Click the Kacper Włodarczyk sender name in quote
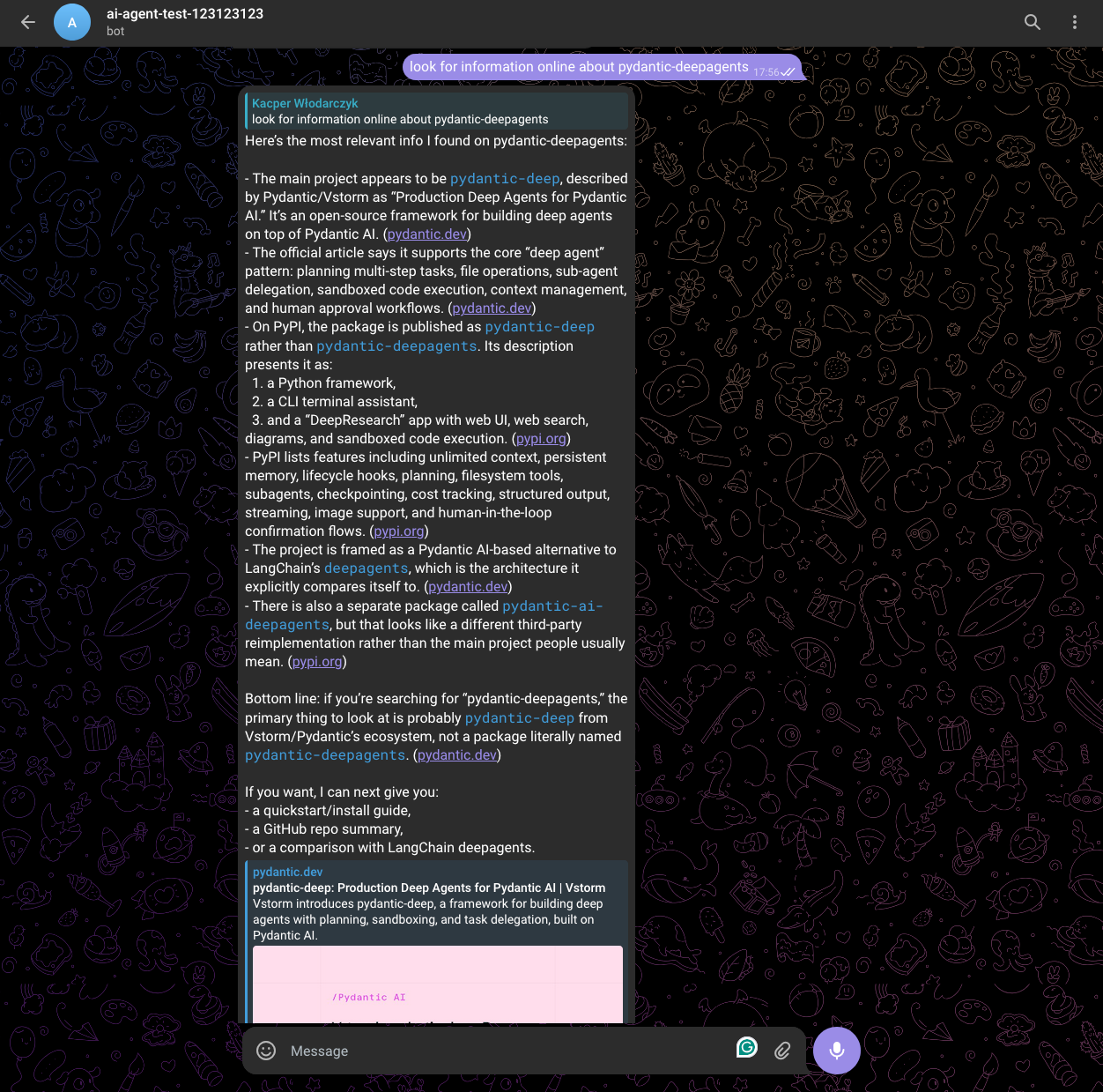 (x=304, y=103)
